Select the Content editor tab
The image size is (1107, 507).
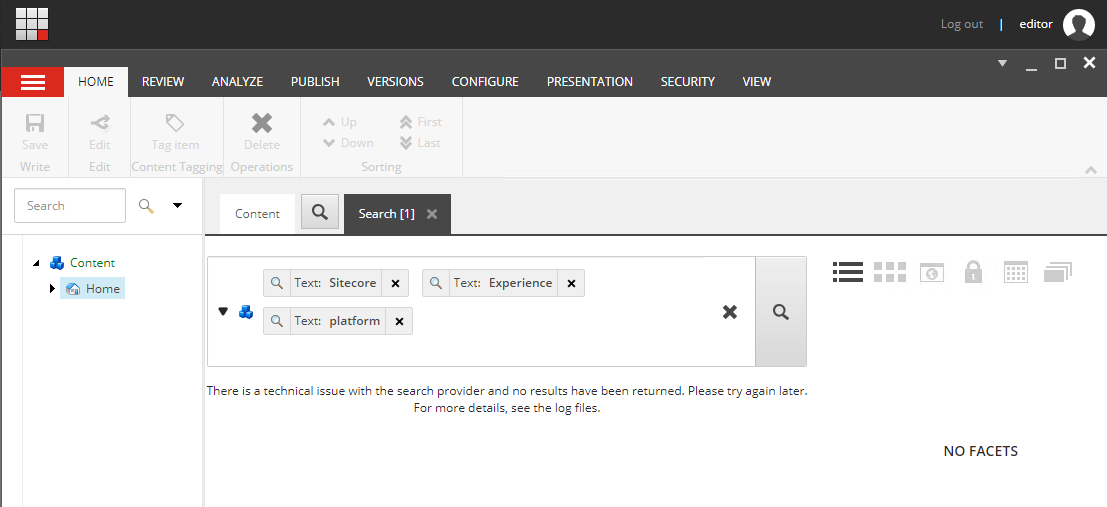(x=257, y=214)
